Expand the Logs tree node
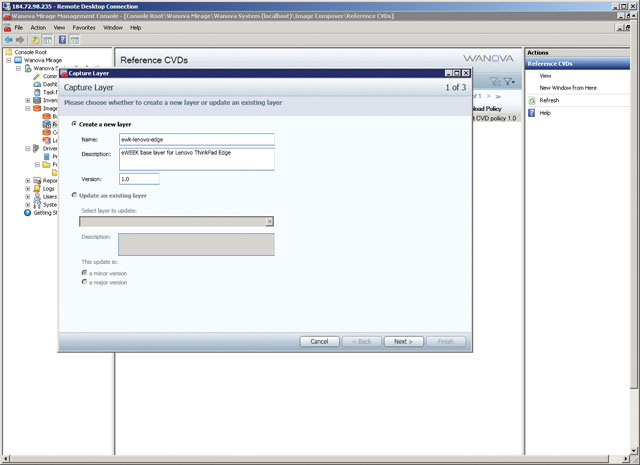 click(28, 188)
